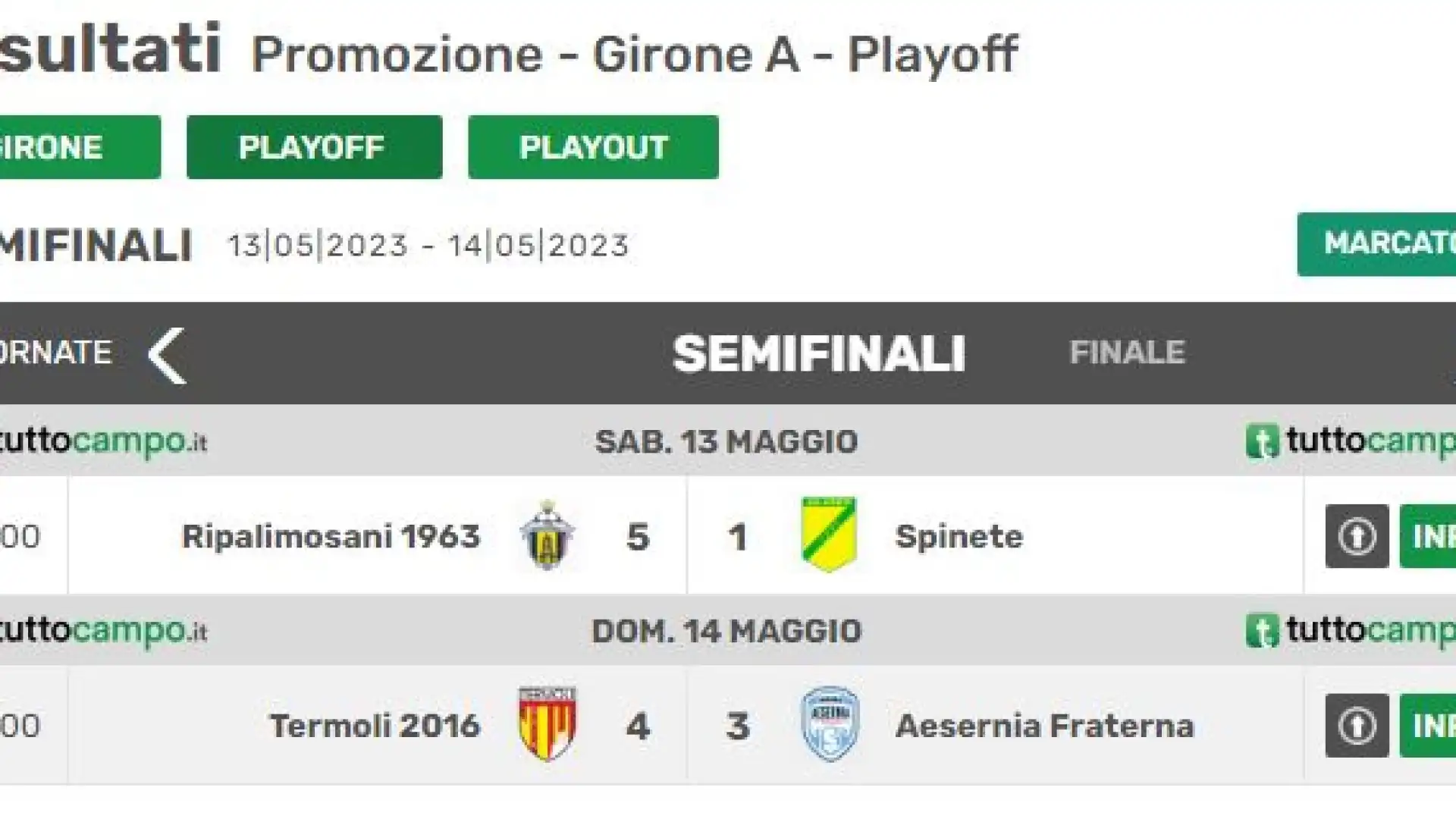Click the green INFO button for Spinete match
The image size is (1456, 819).
point(1428,536)
